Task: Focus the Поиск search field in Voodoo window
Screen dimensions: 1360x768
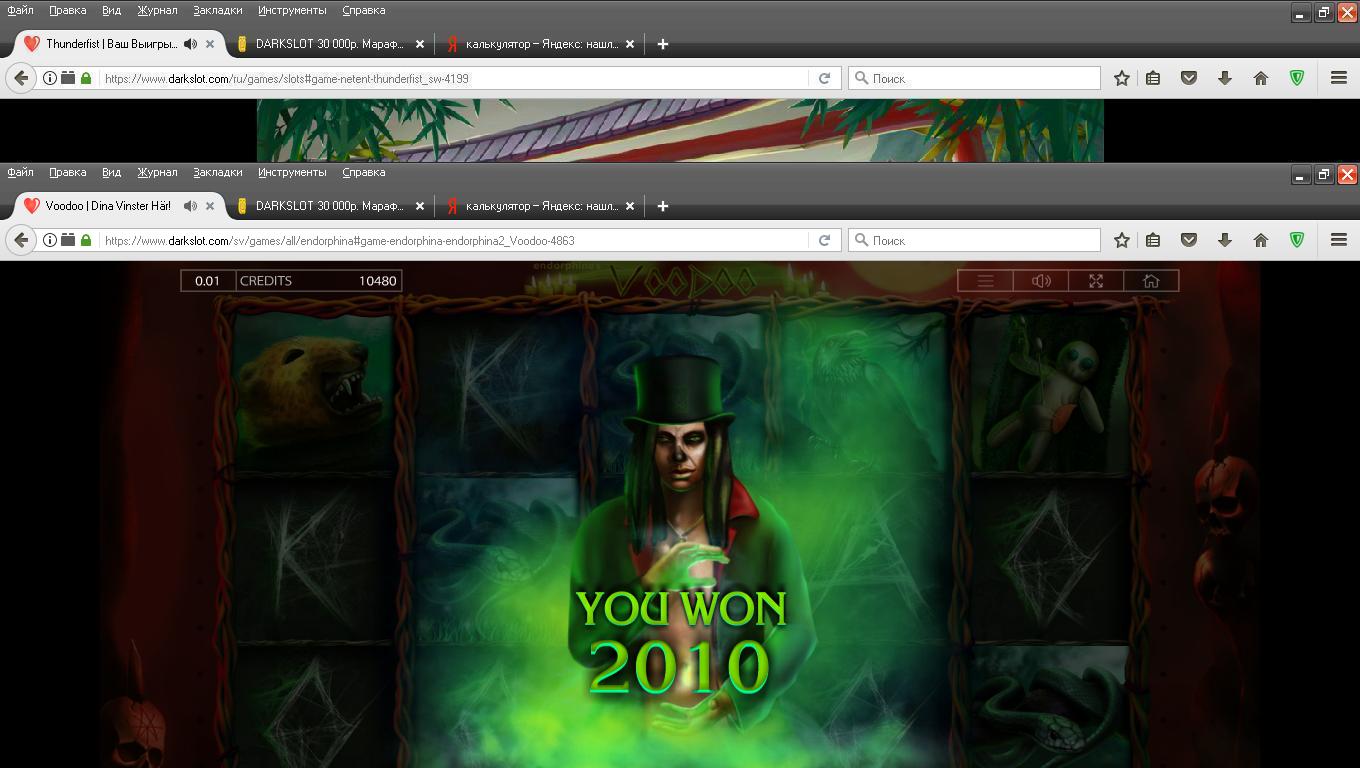Action: click(x=975, y=240)
